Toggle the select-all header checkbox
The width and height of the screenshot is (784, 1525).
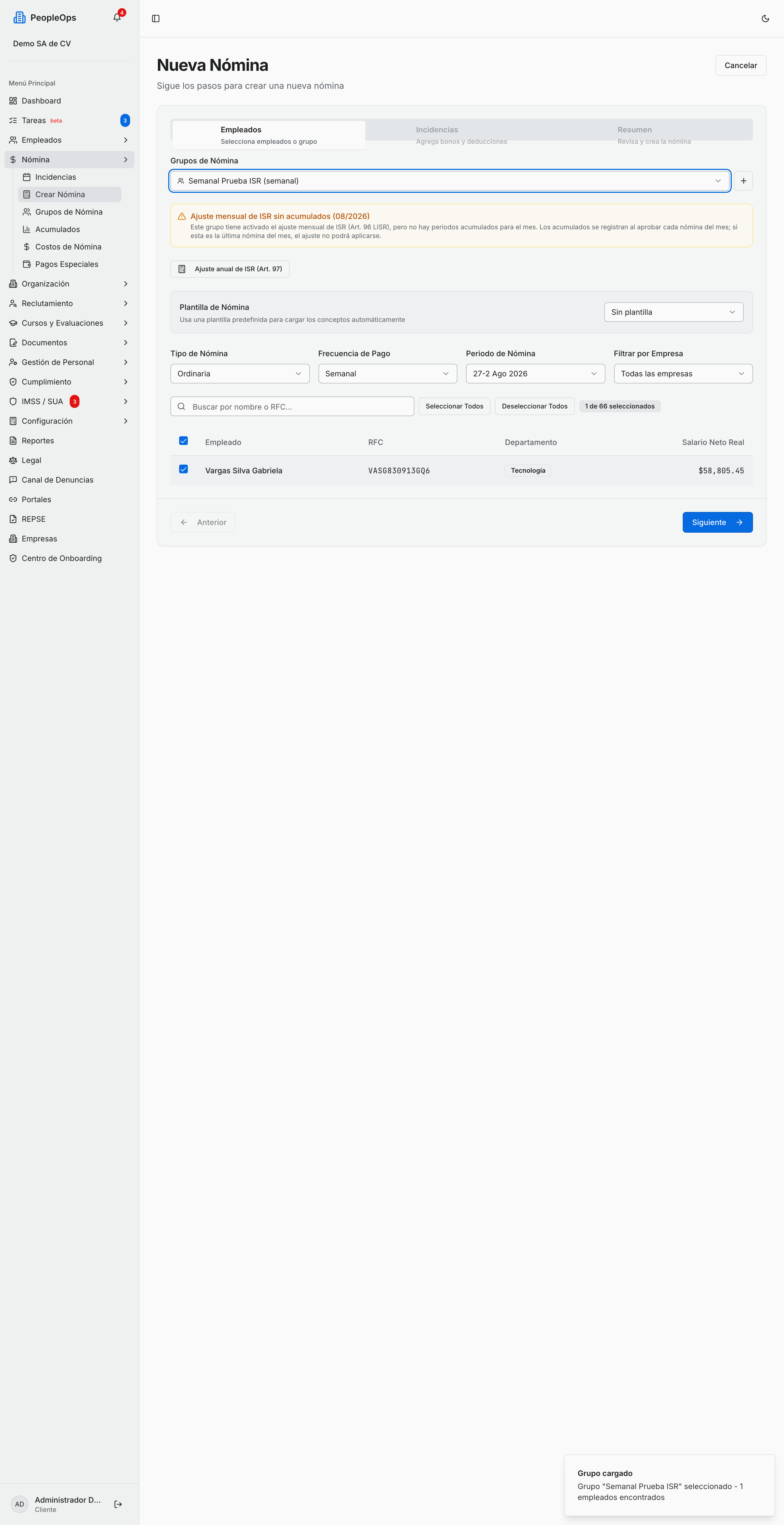183,440
